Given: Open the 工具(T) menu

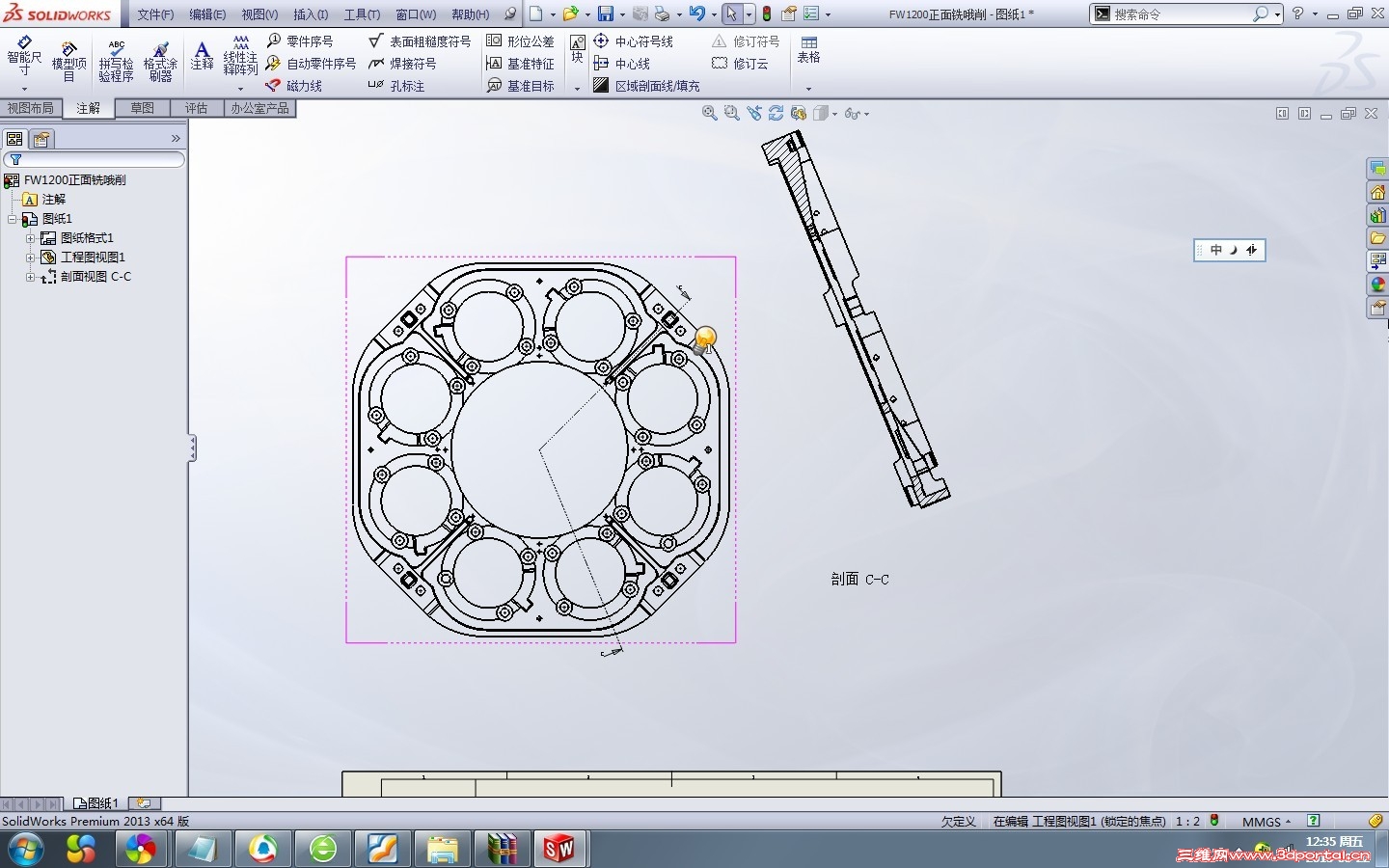Looking at the screenshot, I should point(363,14).
